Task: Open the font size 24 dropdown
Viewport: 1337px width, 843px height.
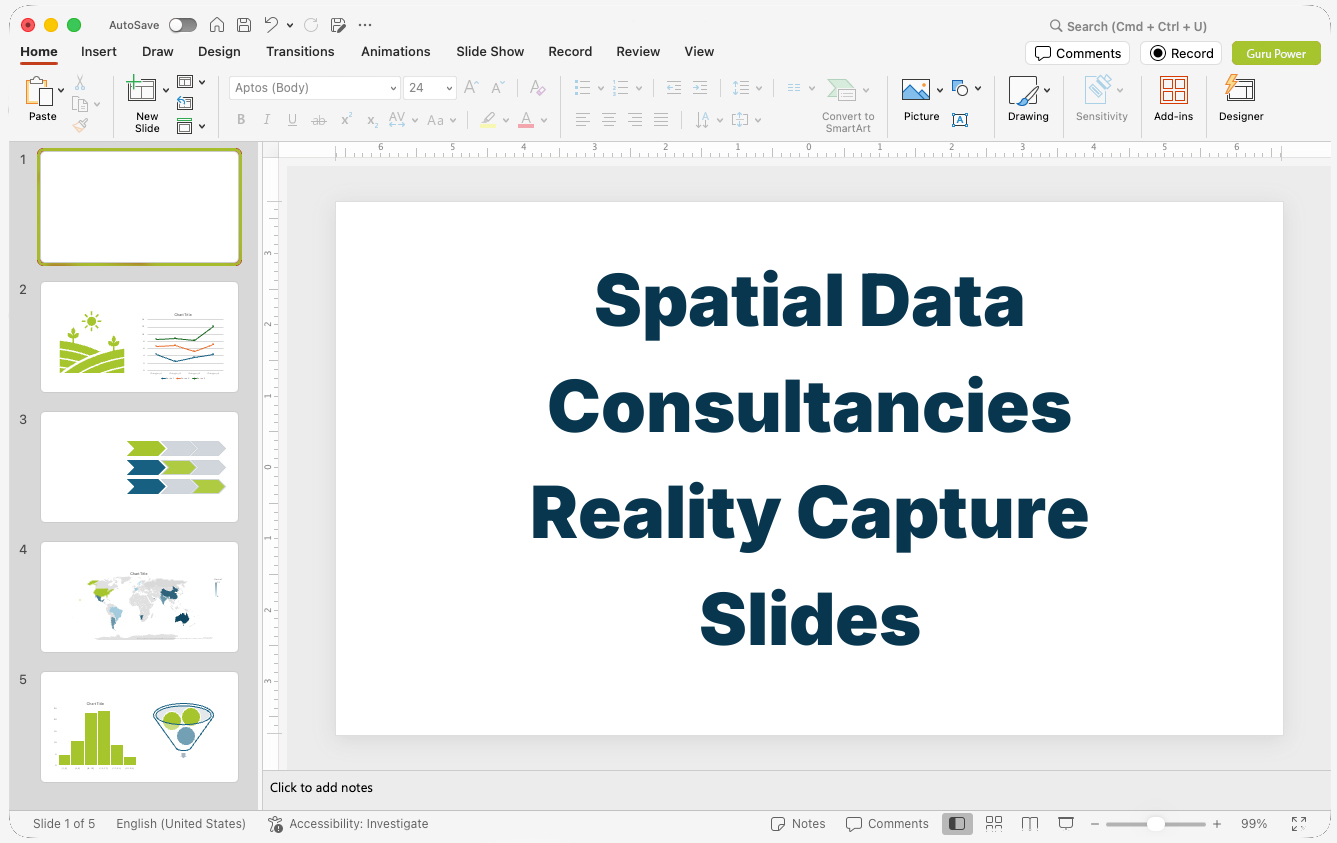Action: (x=449, y=88)
